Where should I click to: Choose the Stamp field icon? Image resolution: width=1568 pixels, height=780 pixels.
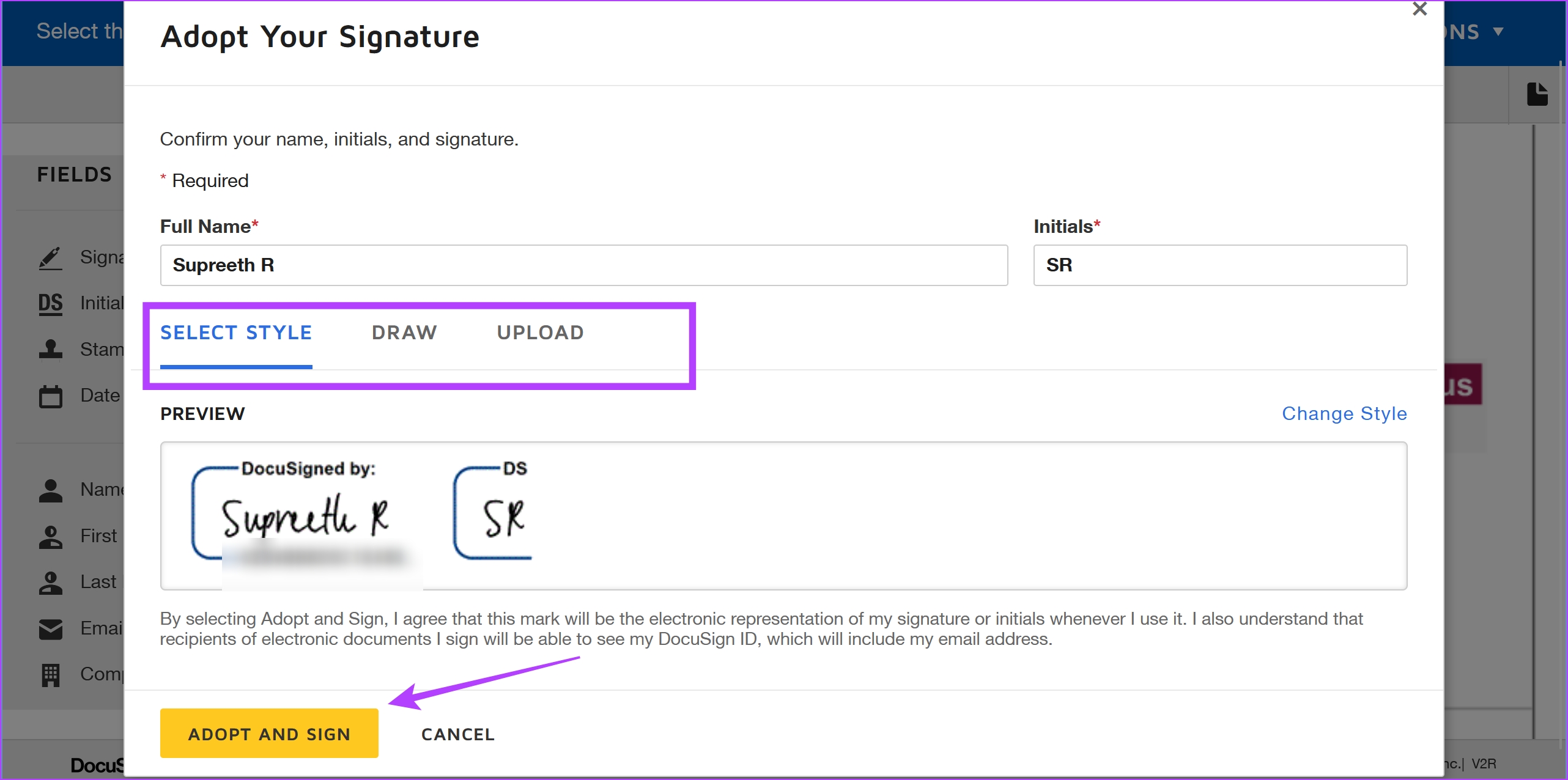(x=51, y=350)
